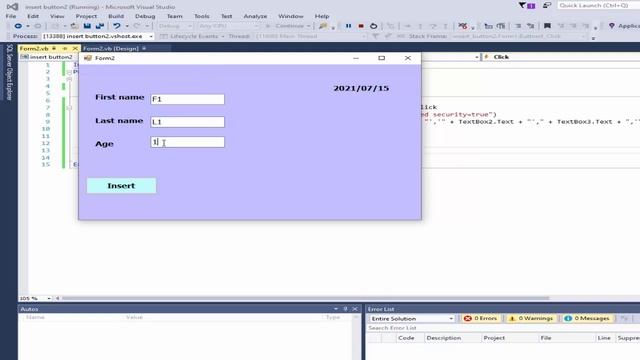
Task: Click the red Stop Debugging icon
Action: point(361,26)
